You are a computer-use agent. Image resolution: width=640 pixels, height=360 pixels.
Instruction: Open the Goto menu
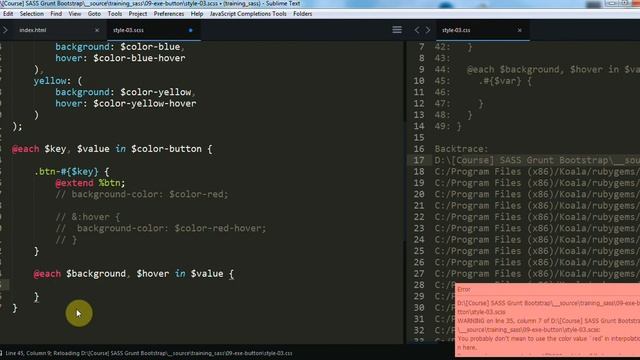[94, 14]
